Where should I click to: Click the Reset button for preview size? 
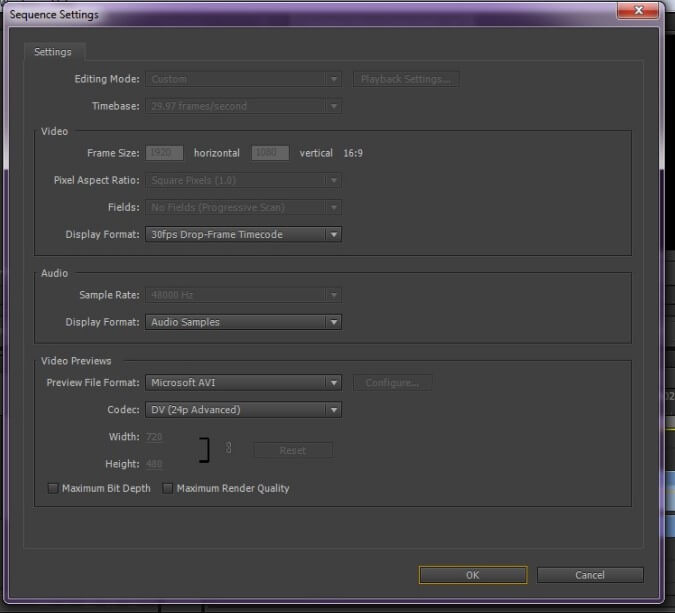(293, 450)
